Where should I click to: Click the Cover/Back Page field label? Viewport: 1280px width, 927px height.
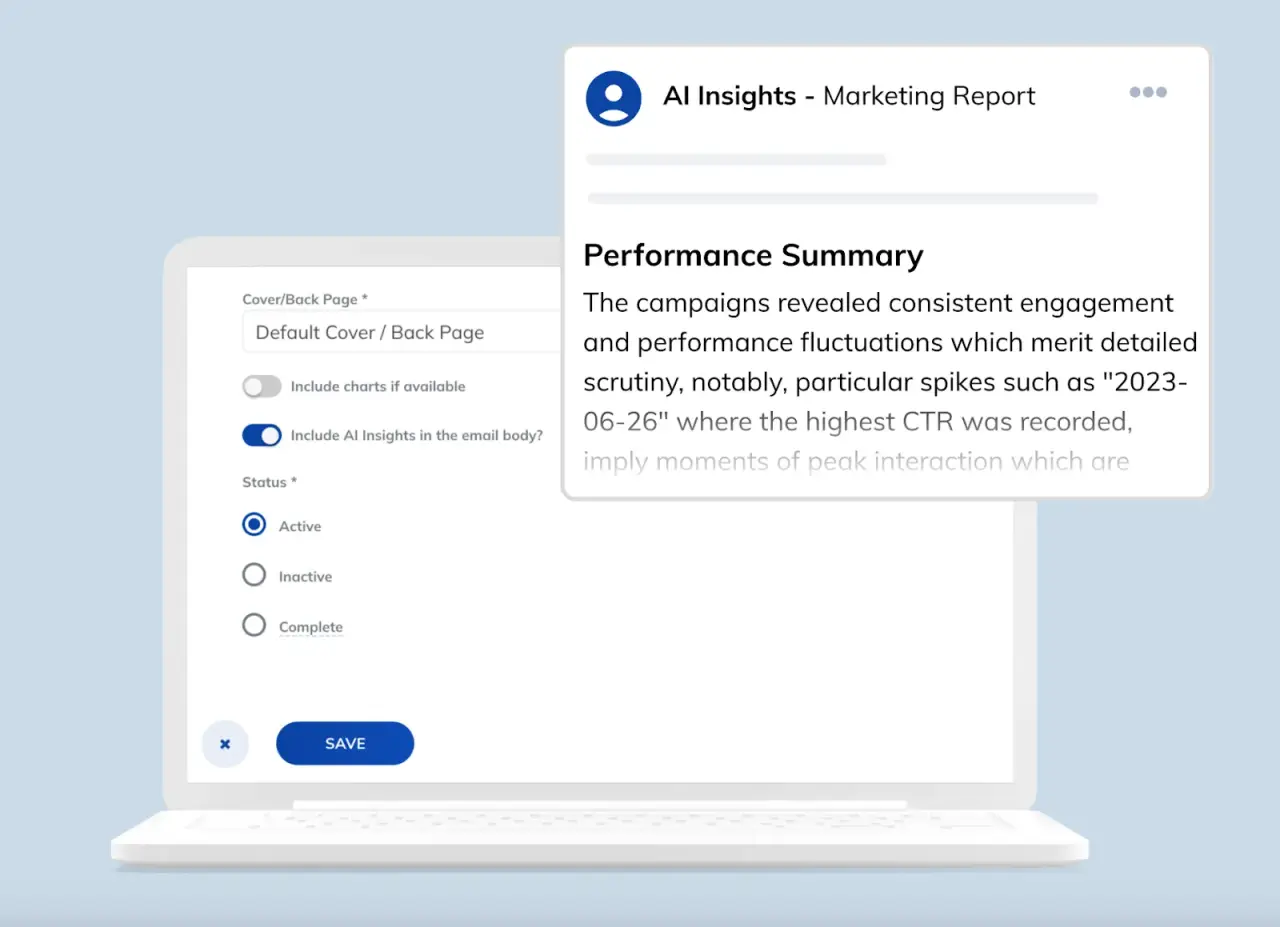pos(305,299)
